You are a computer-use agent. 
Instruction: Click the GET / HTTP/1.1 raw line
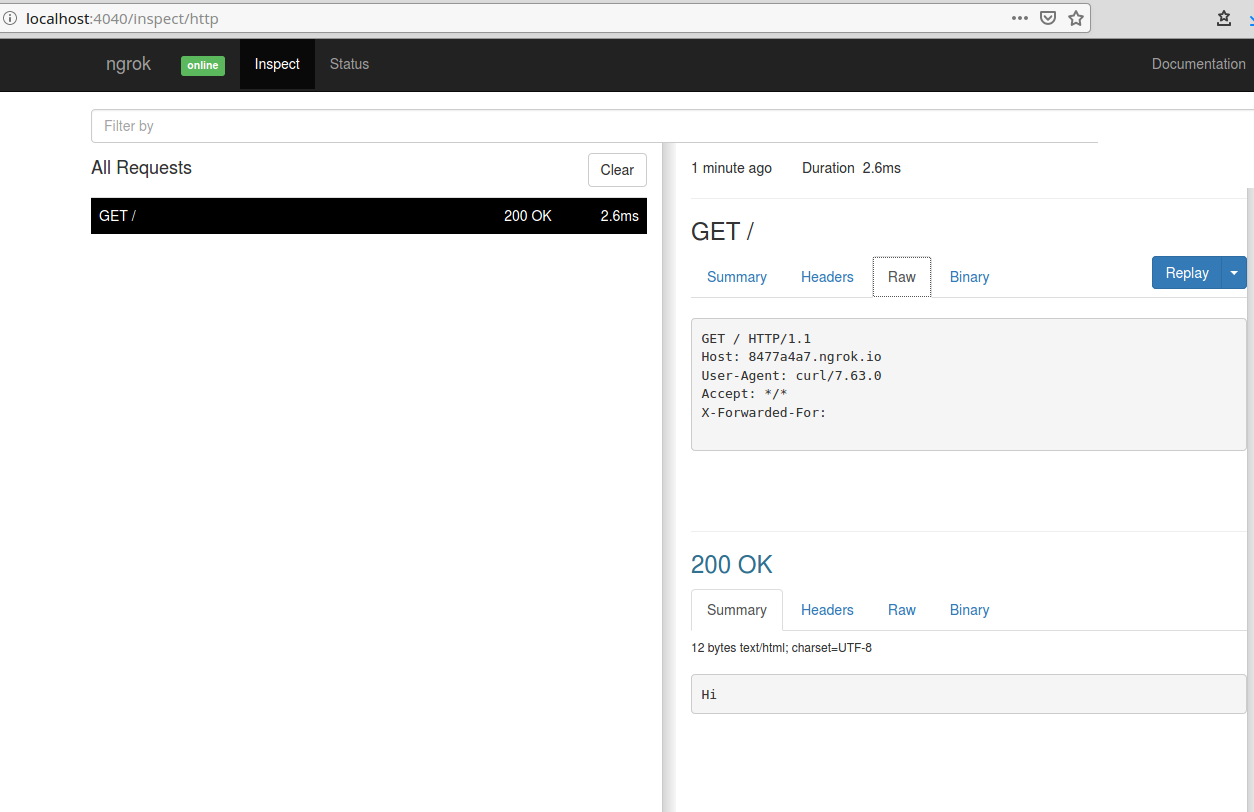tap(756, 339)
